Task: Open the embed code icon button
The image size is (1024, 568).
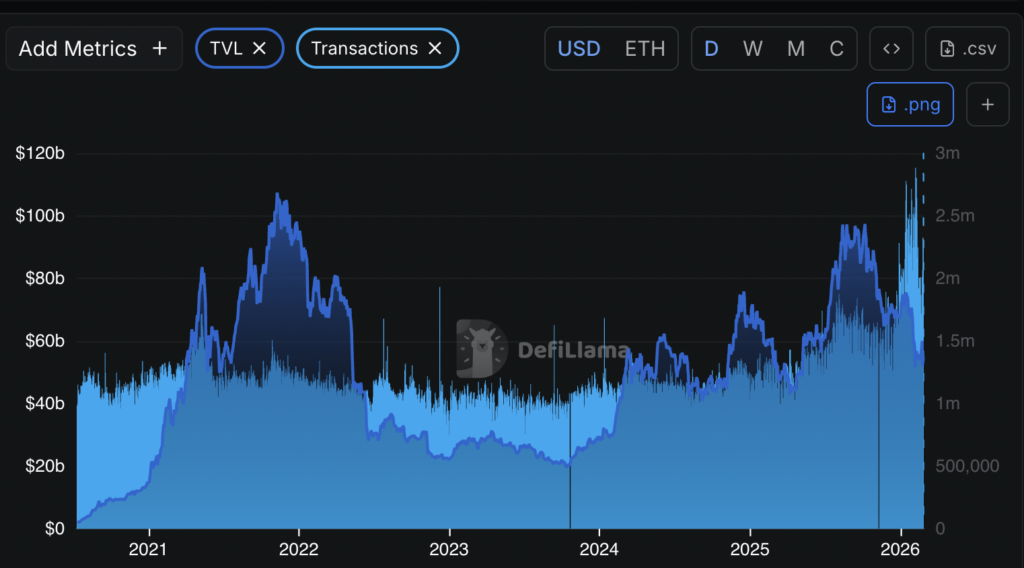Action: pyautogui.click(x=891, y=48)
